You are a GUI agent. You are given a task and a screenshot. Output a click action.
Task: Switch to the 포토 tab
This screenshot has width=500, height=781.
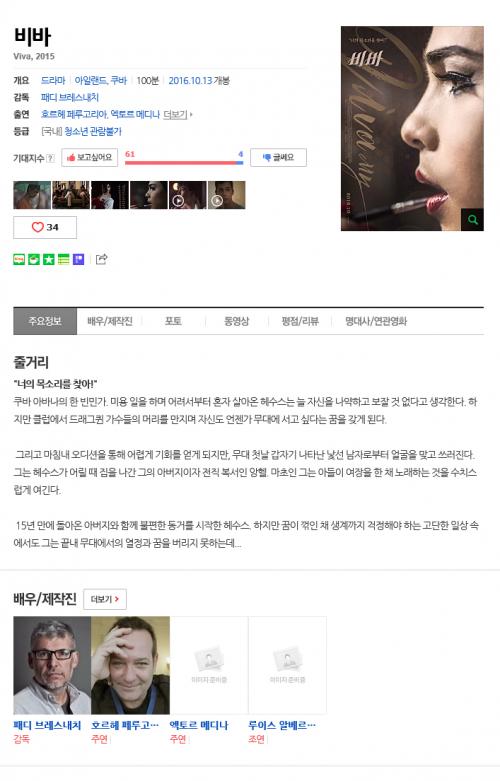[173, 321]
